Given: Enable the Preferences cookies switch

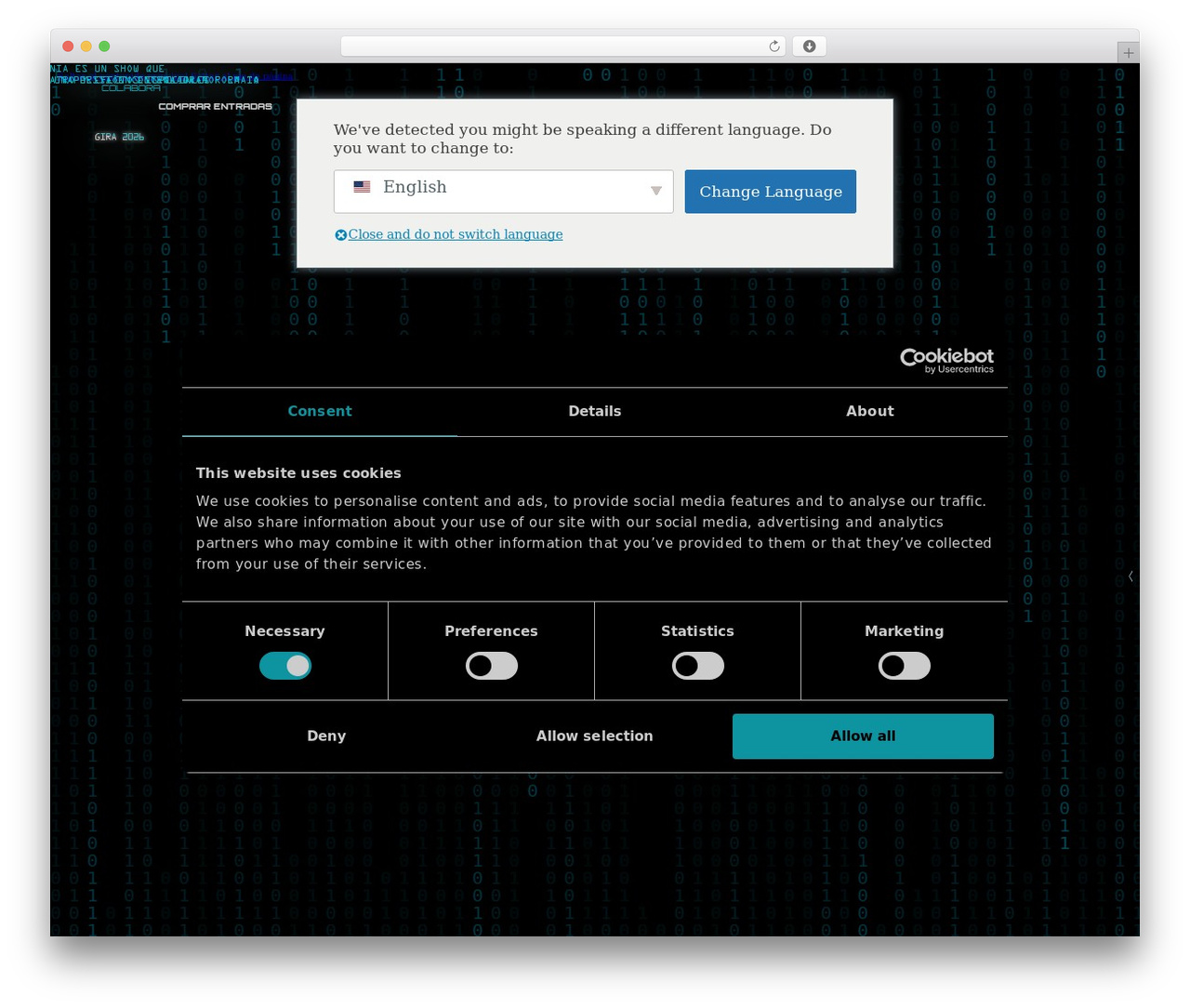Looking at the screenshot, I should click(x=492, y=666).
